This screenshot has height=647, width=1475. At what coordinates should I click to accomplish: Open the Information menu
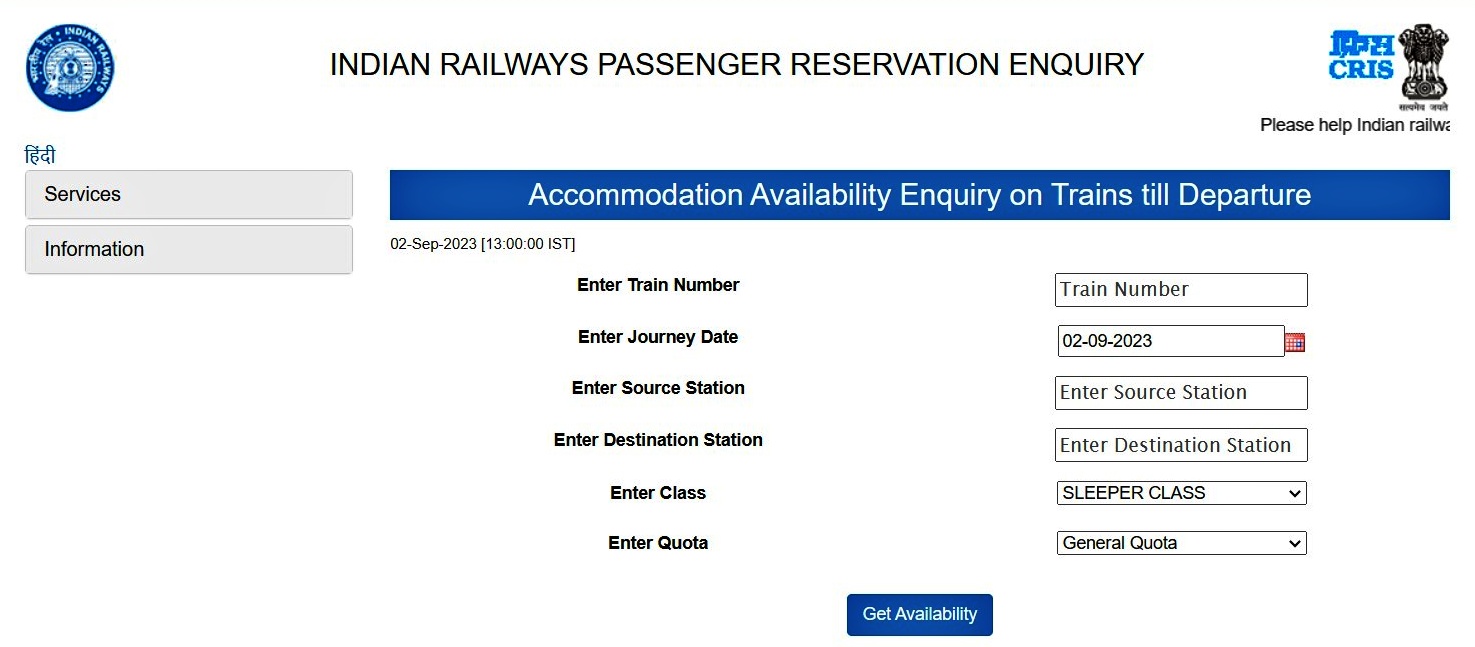[188, 249]
